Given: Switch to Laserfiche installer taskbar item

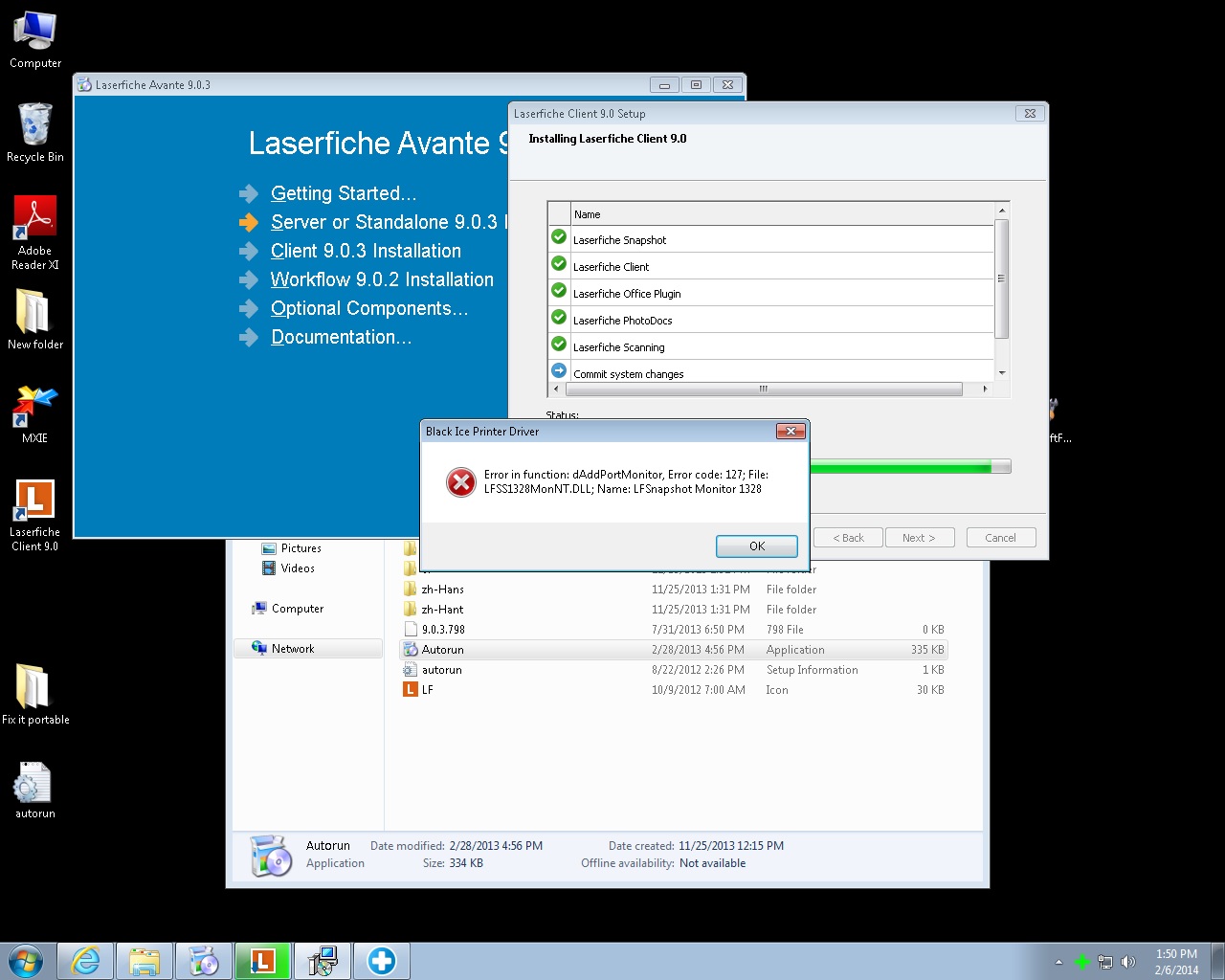Looking at the screenshot, I should coord(263,961).
